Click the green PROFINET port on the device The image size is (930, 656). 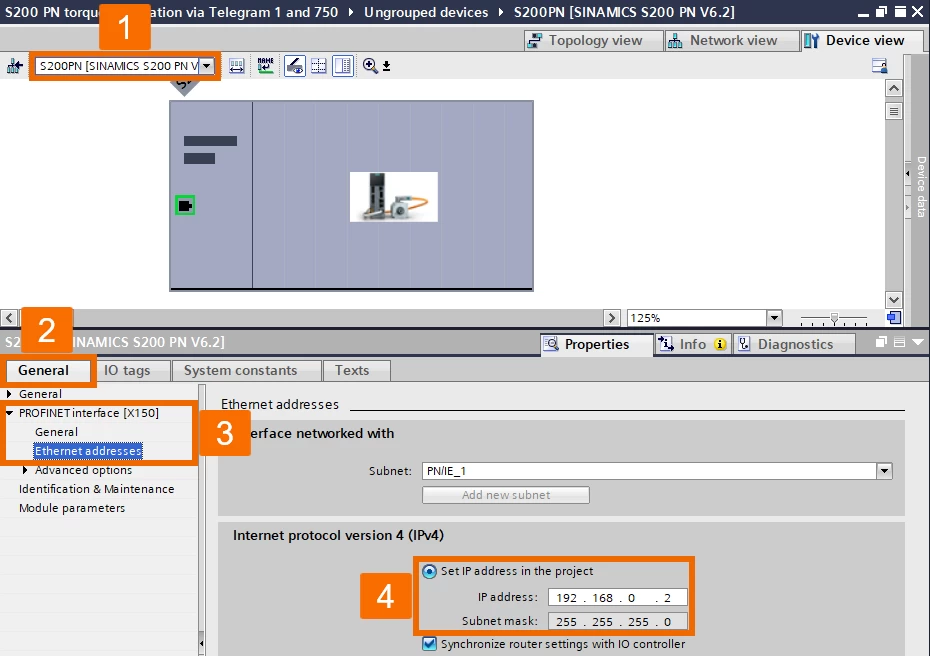click(x=185, y=206)
